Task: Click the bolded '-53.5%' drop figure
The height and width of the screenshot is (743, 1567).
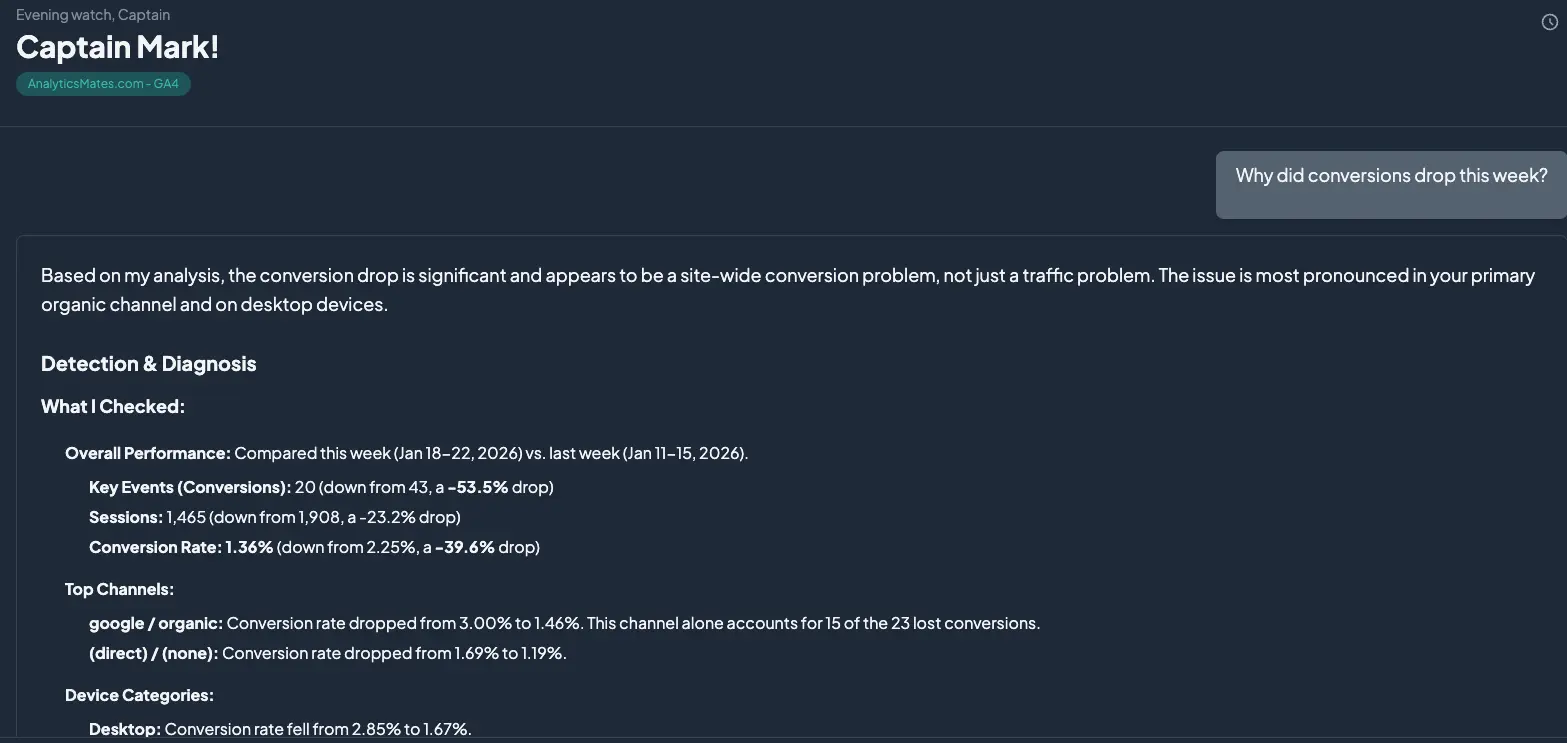Action: [x=477, y=486]
